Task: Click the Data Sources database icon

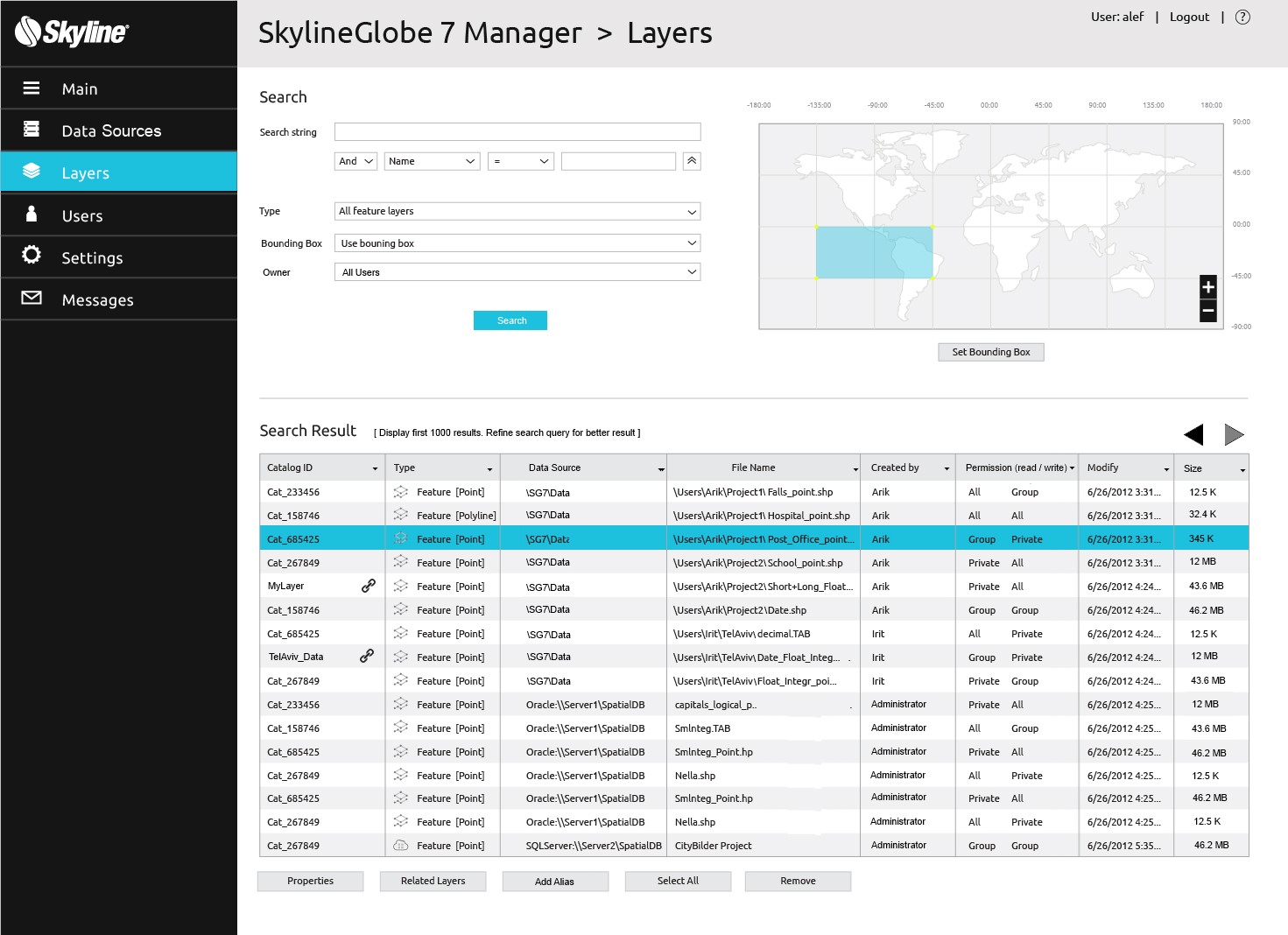Action: click(x=32, y=130)
